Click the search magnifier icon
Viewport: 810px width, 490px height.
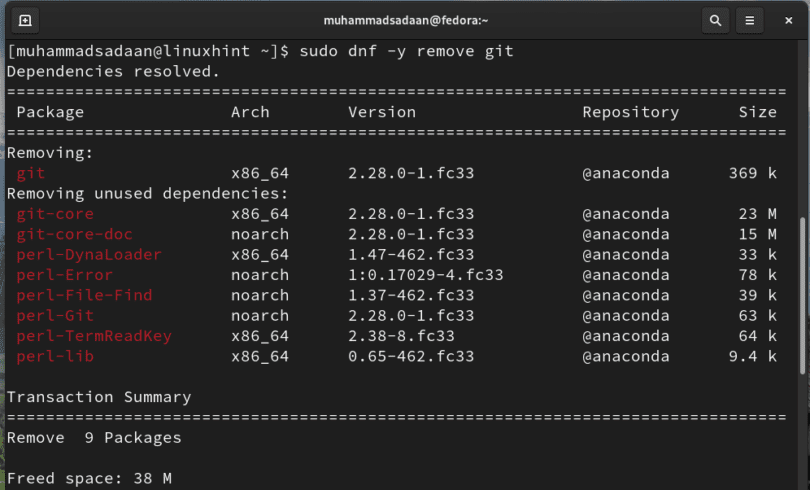click(x=715, y=20)
